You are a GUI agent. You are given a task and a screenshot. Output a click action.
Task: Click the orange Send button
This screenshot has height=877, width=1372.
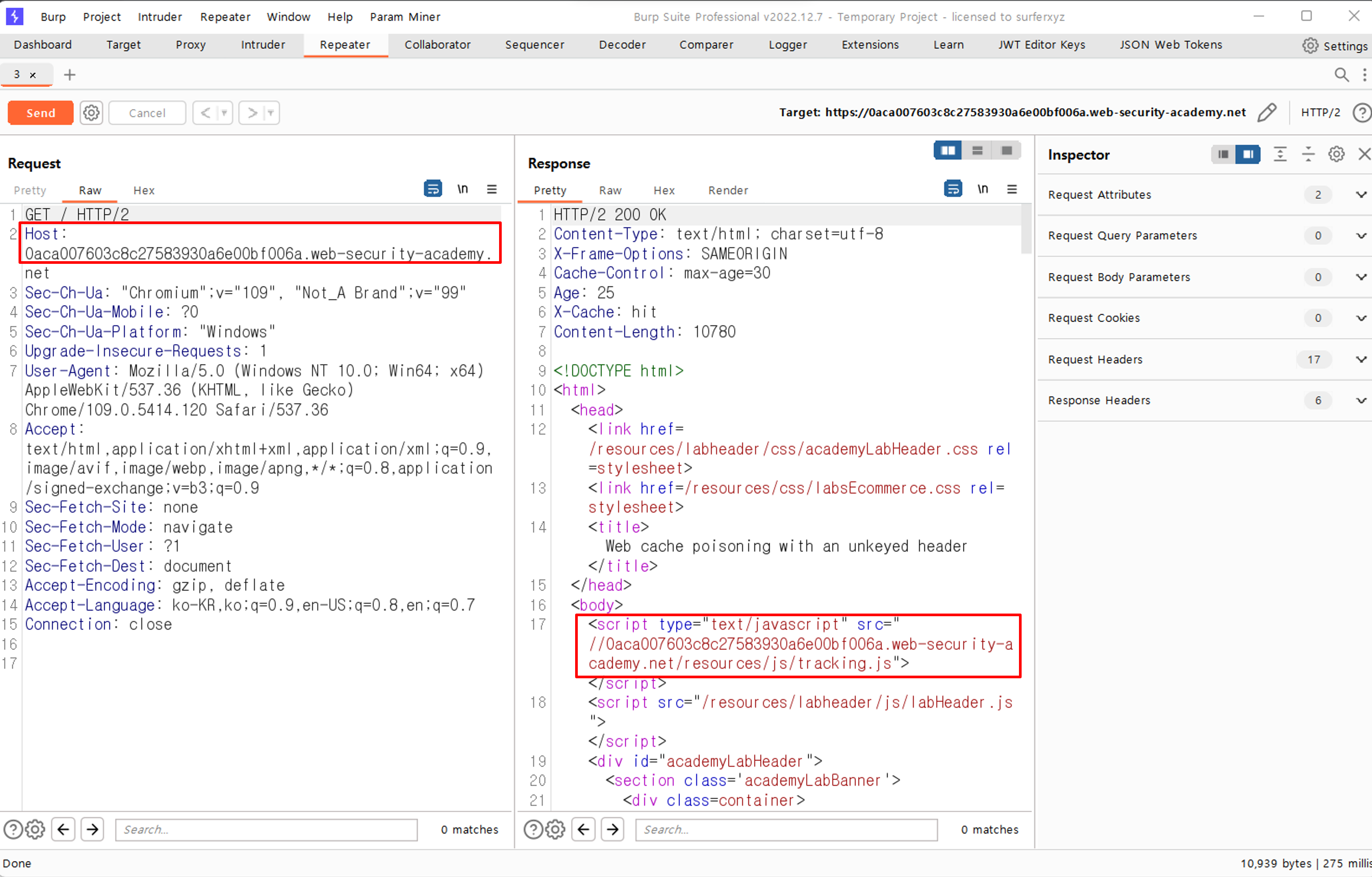point(40,113)
